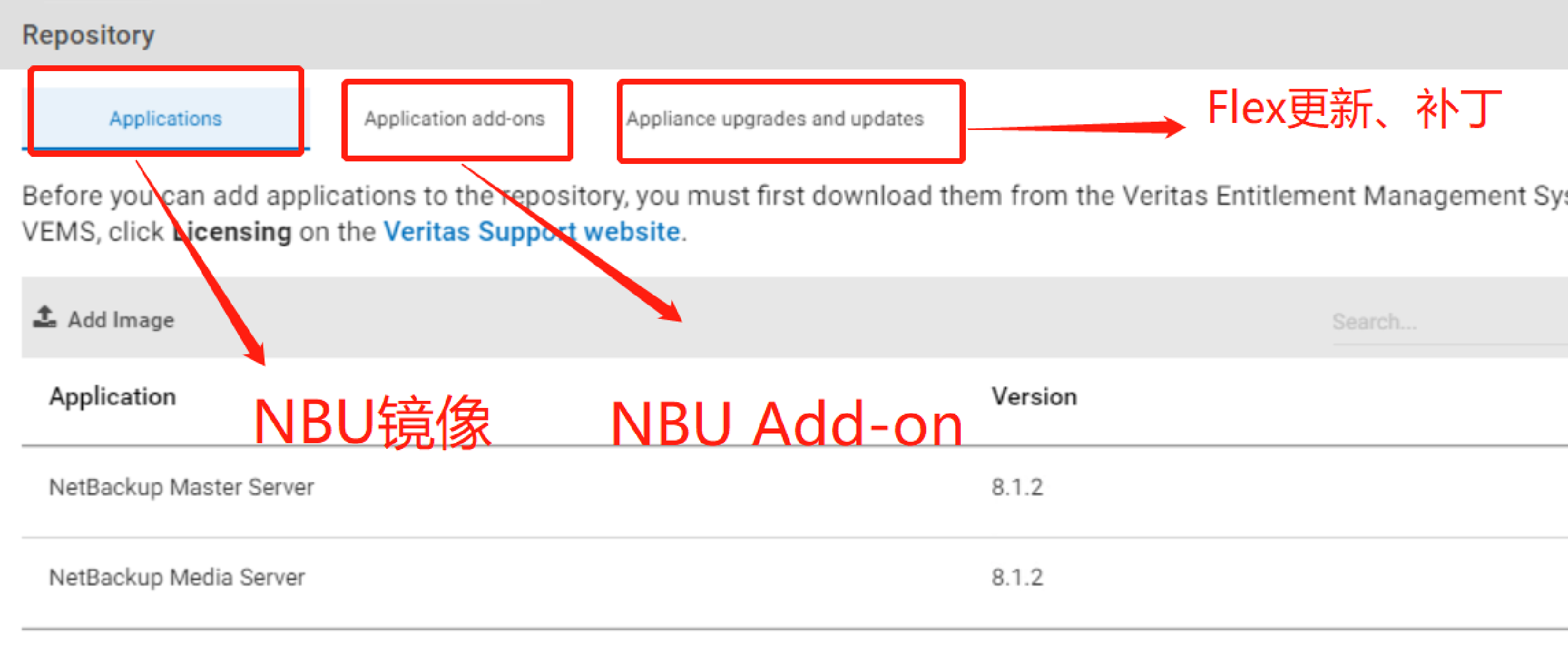Open the Veritas Support website link

(x=532, y=231)
